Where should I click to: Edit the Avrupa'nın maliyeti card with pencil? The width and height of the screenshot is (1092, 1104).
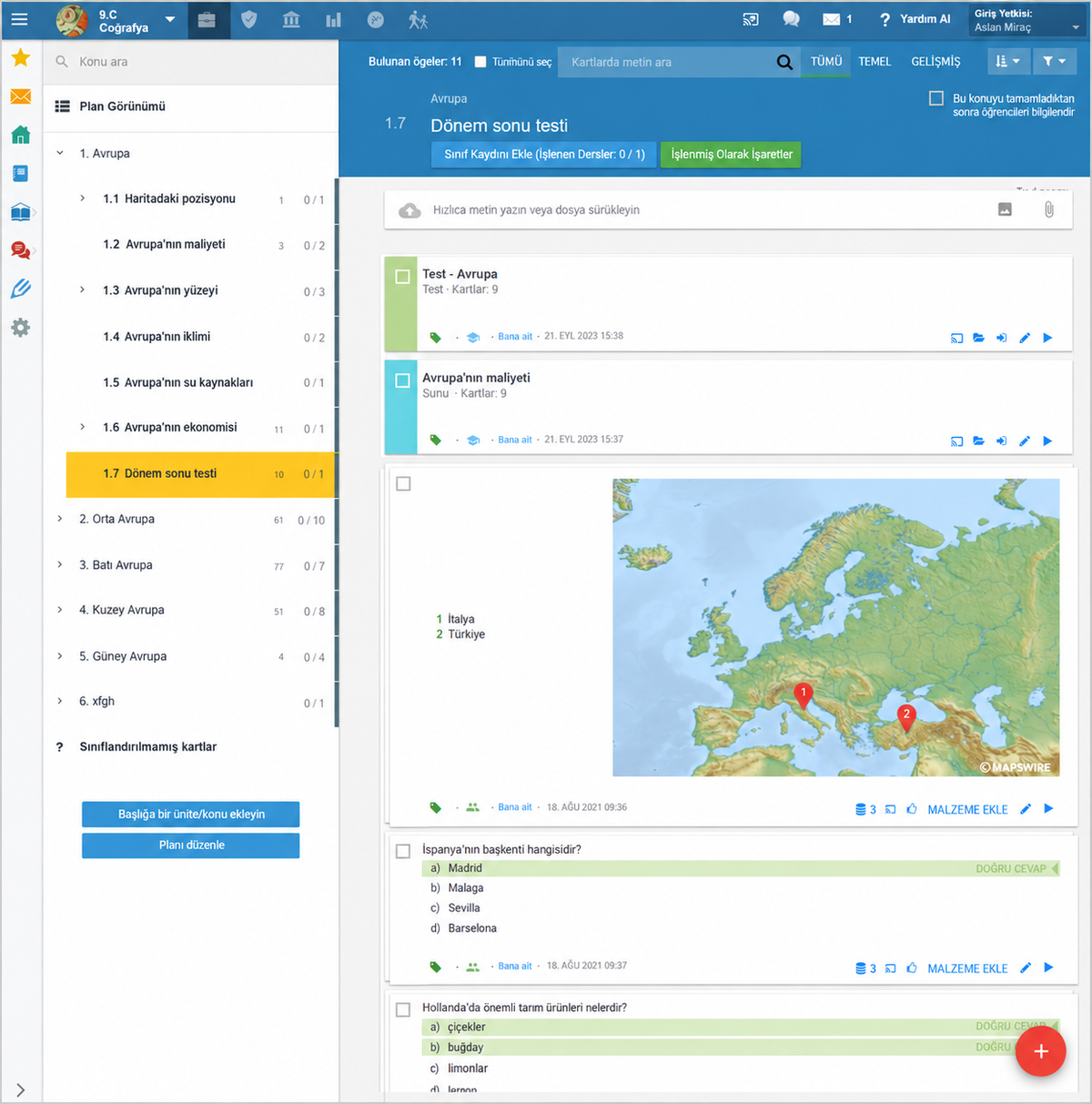pyautogui.click(x=1025, y=441)
